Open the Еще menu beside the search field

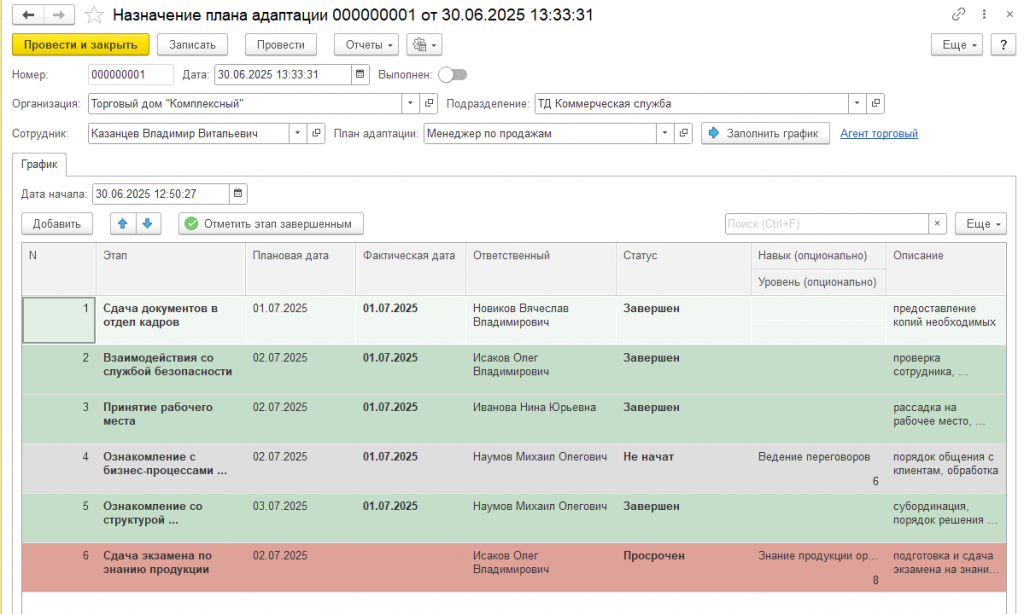pyautogui.click(x=981, y=224)
